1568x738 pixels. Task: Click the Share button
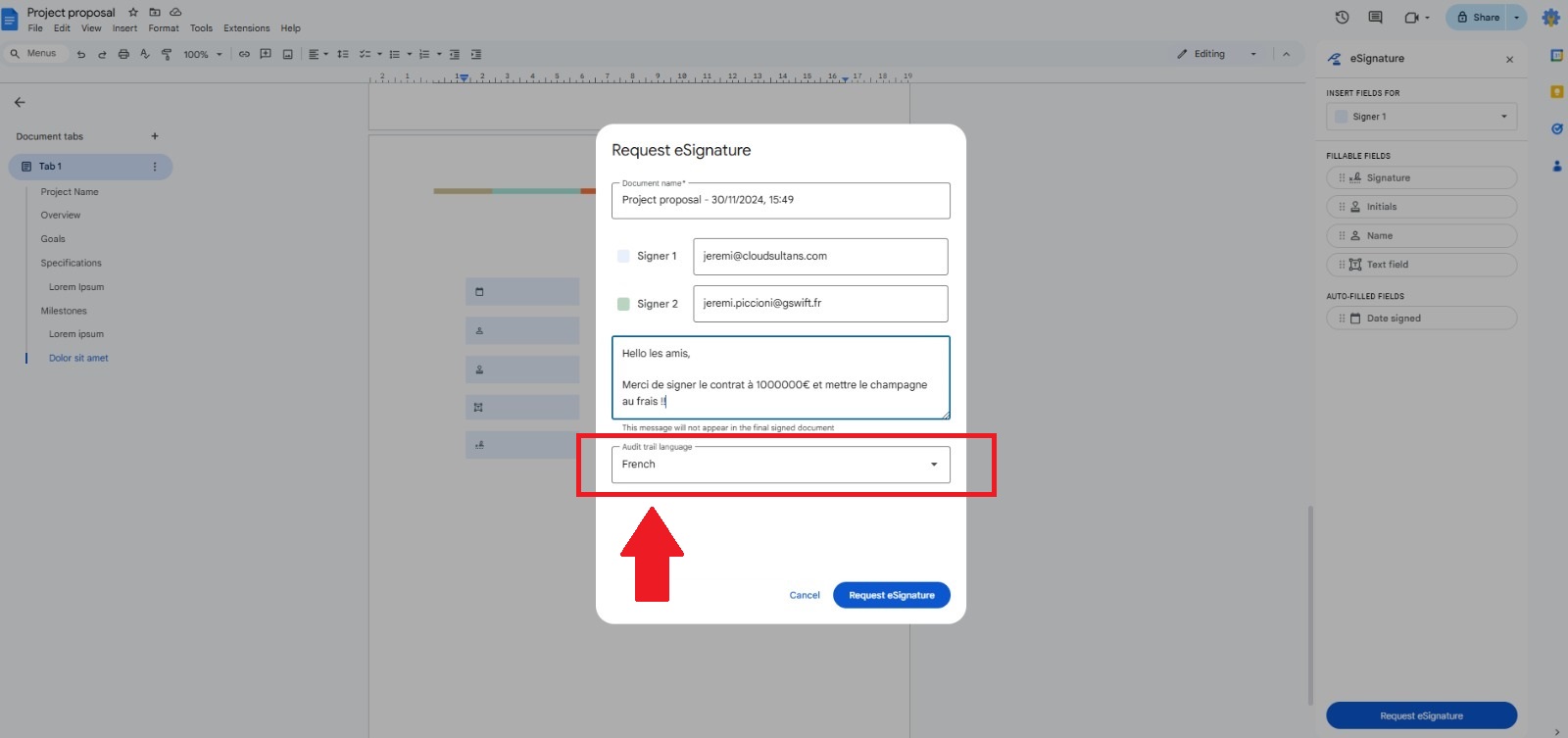1479,17
